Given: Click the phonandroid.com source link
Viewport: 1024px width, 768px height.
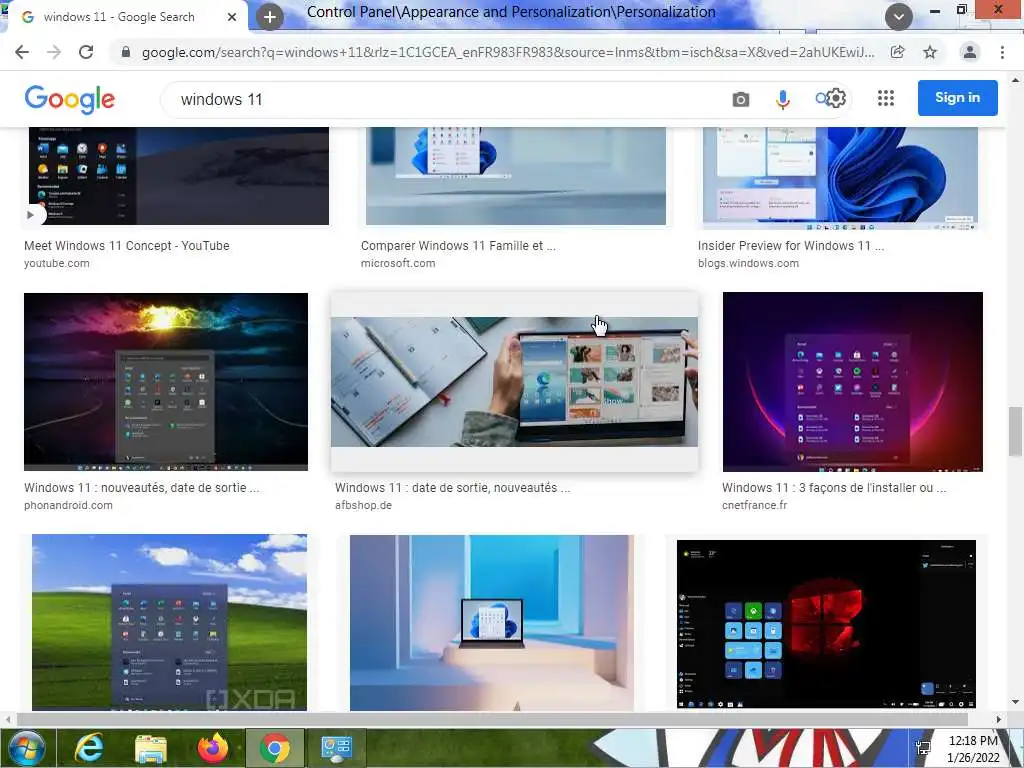Looking at the screenshot, I should 69,505.
